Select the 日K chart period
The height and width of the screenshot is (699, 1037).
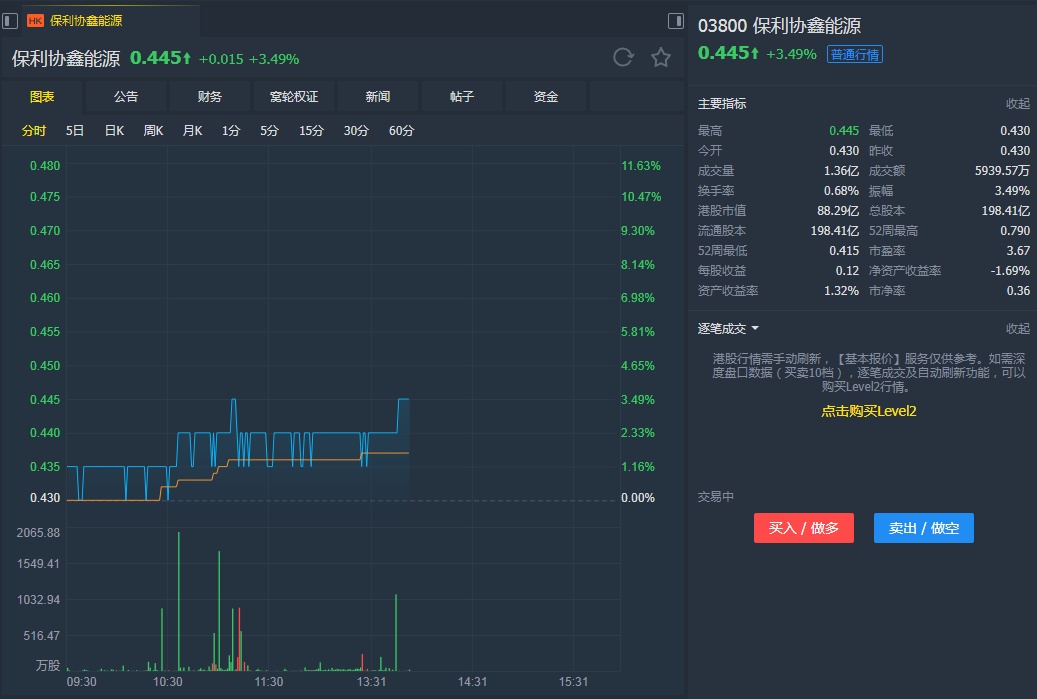tap(114, 130)
